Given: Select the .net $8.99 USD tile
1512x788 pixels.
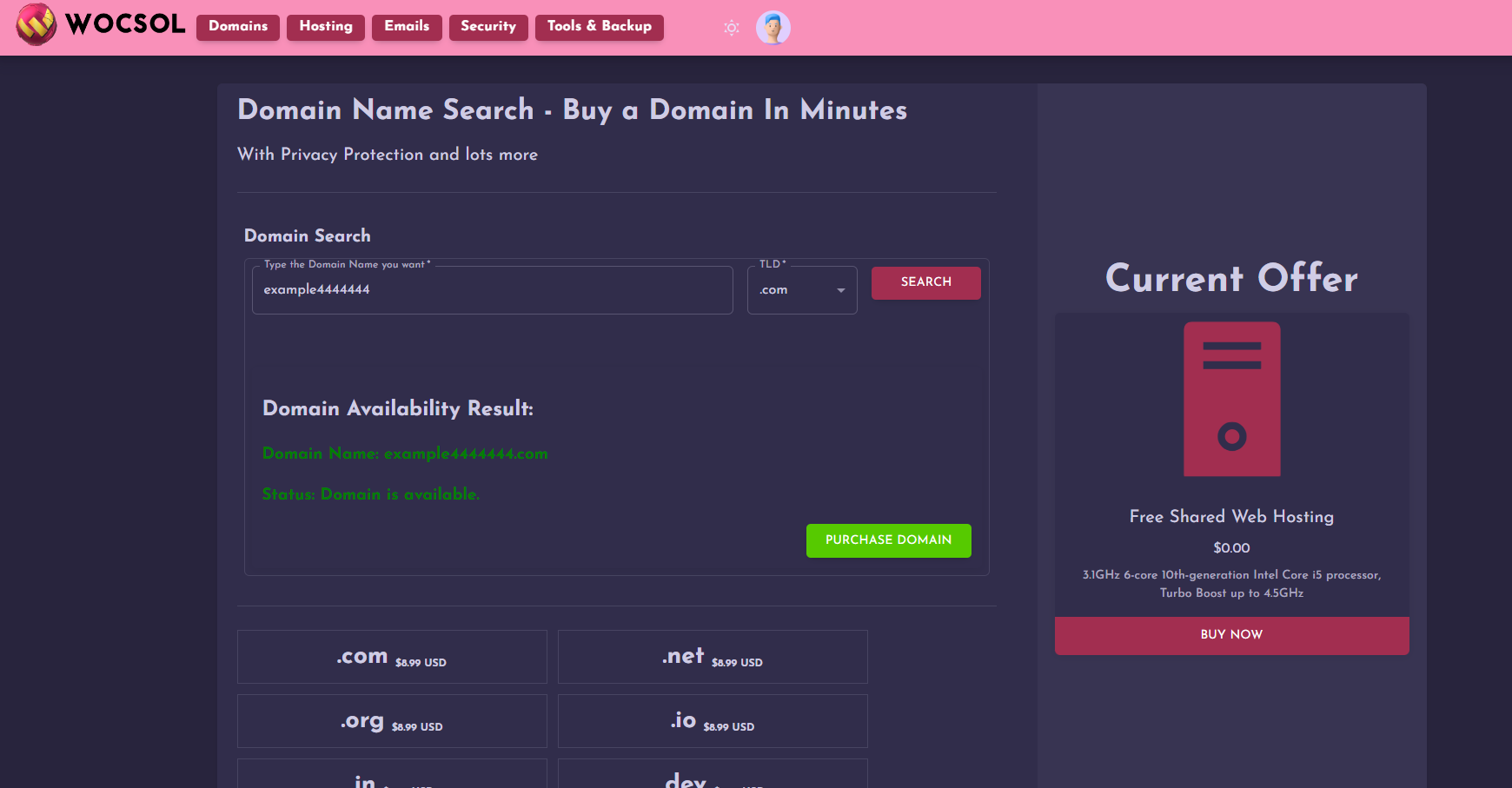Looking at the screenshot, I should pyautogui.click(x=713, y=657).
